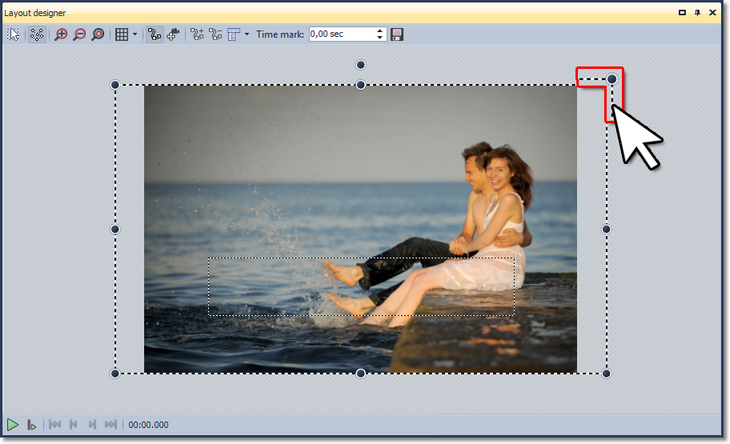Click the remove motion path point icon
This screenshot has height=444, width=730.
click(x=214, y=34)
